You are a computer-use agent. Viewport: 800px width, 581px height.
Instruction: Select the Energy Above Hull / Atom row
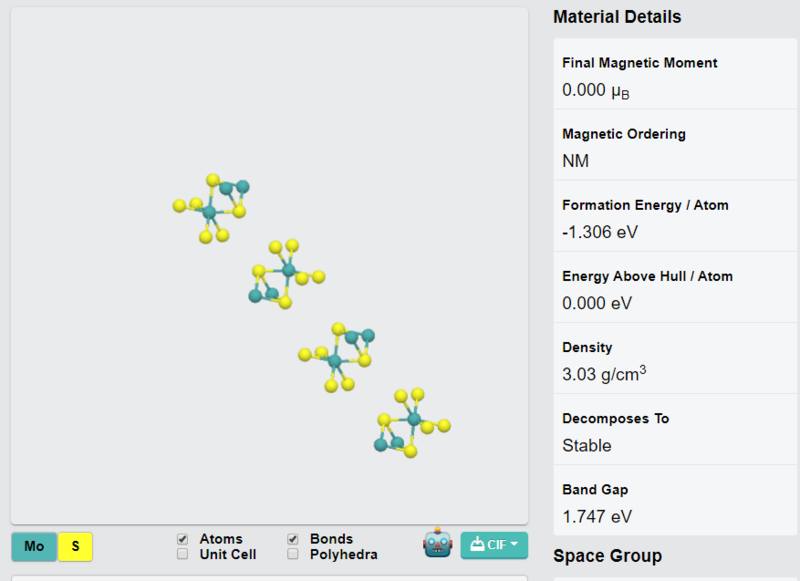click(x=675, y=287)
